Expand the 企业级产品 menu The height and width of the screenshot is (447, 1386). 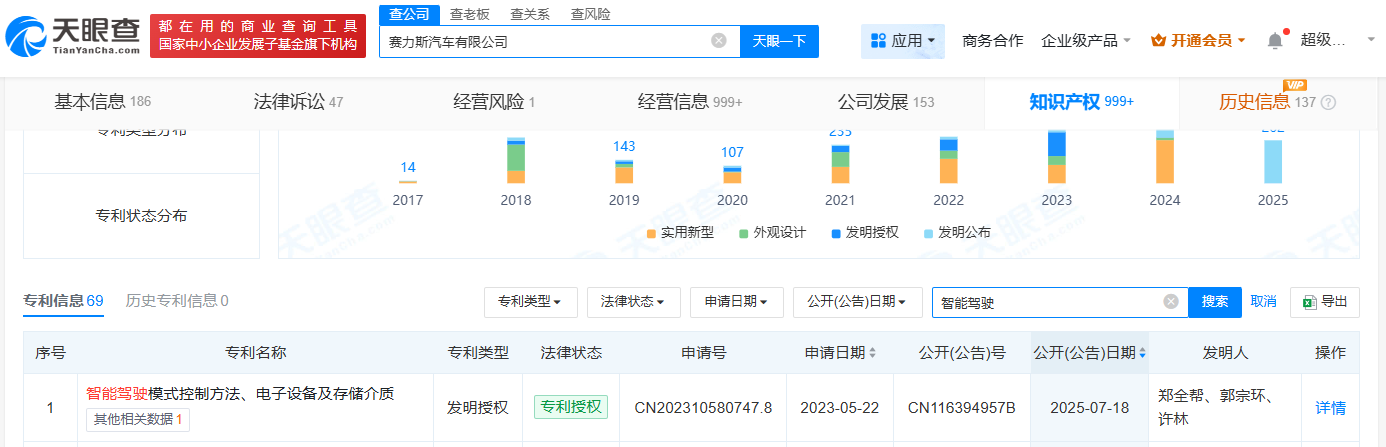point(1086,41)
